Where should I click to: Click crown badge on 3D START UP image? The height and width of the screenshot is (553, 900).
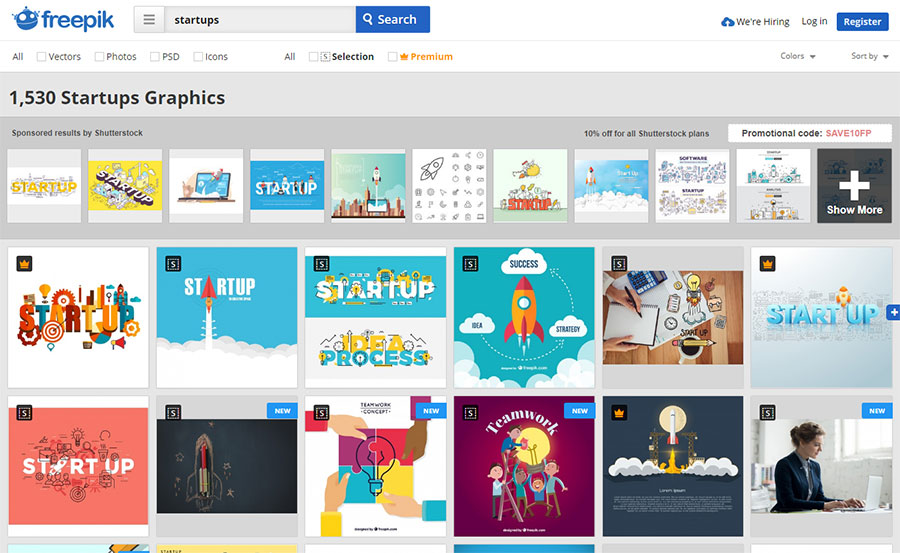tap(767, 264)
